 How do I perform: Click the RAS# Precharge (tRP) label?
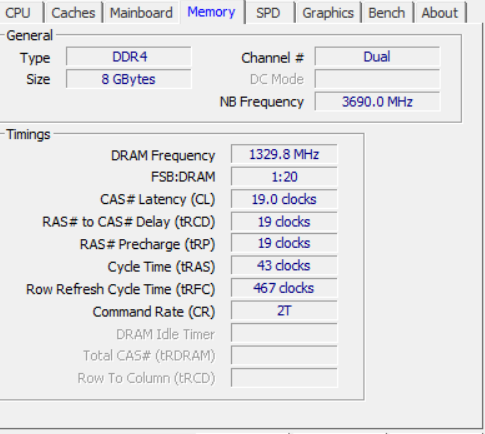point(147,244)
